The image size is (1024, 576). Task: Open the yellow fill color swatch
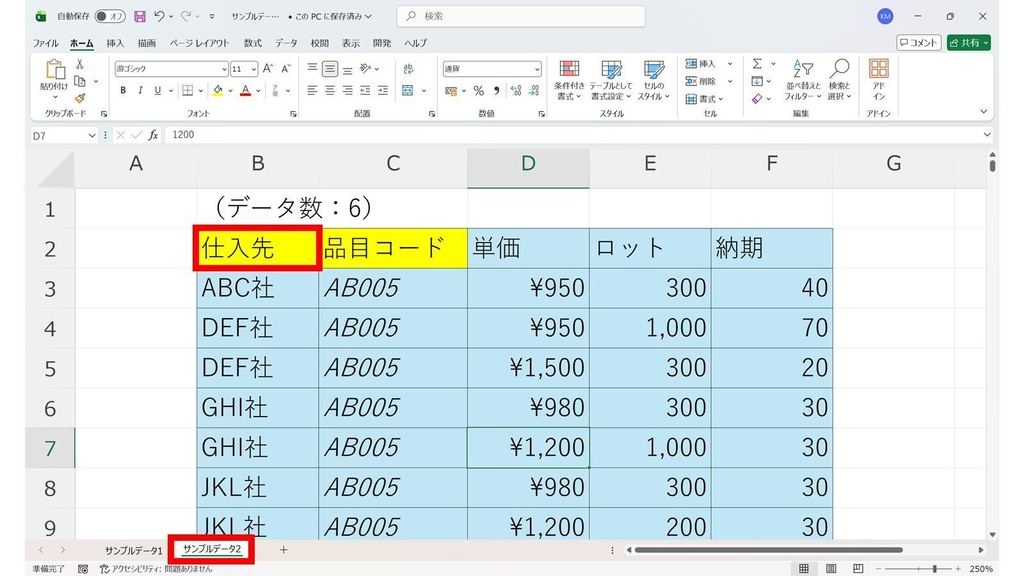click(x=219, y=92)
